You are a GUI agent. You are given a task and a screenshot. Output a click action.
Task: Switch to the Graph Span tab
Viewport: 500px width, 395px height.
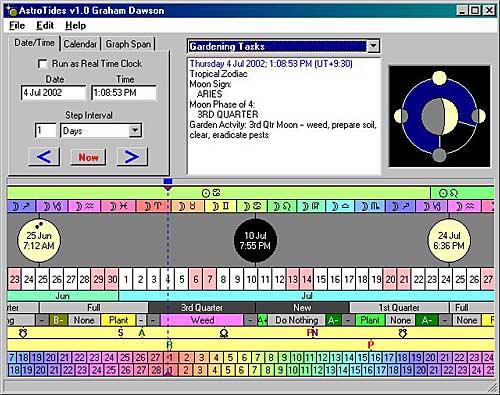click(128, 44)
